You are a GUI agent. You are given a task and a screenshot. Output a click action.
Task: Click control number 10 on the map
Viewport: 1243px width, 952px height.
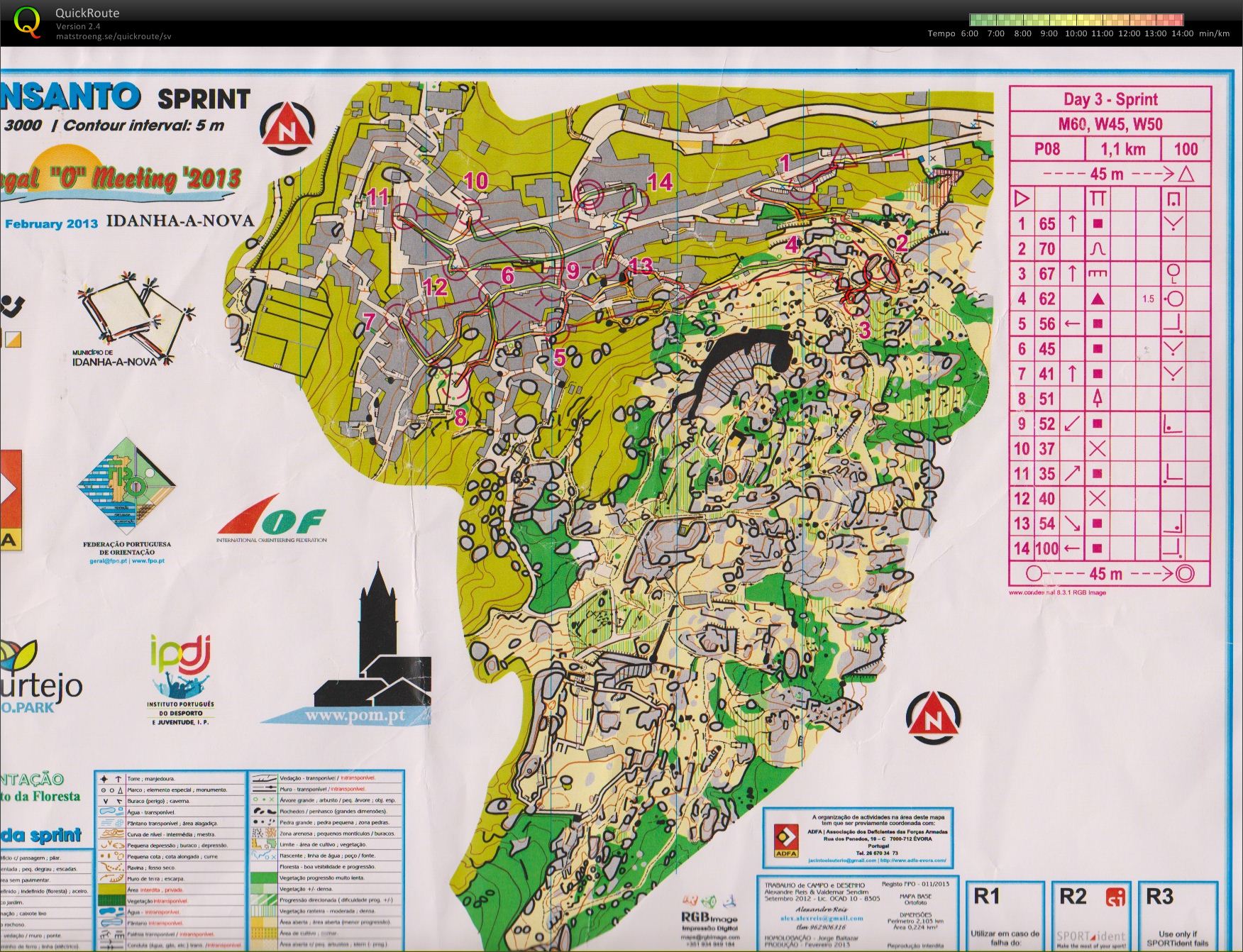tap(476, 181)
